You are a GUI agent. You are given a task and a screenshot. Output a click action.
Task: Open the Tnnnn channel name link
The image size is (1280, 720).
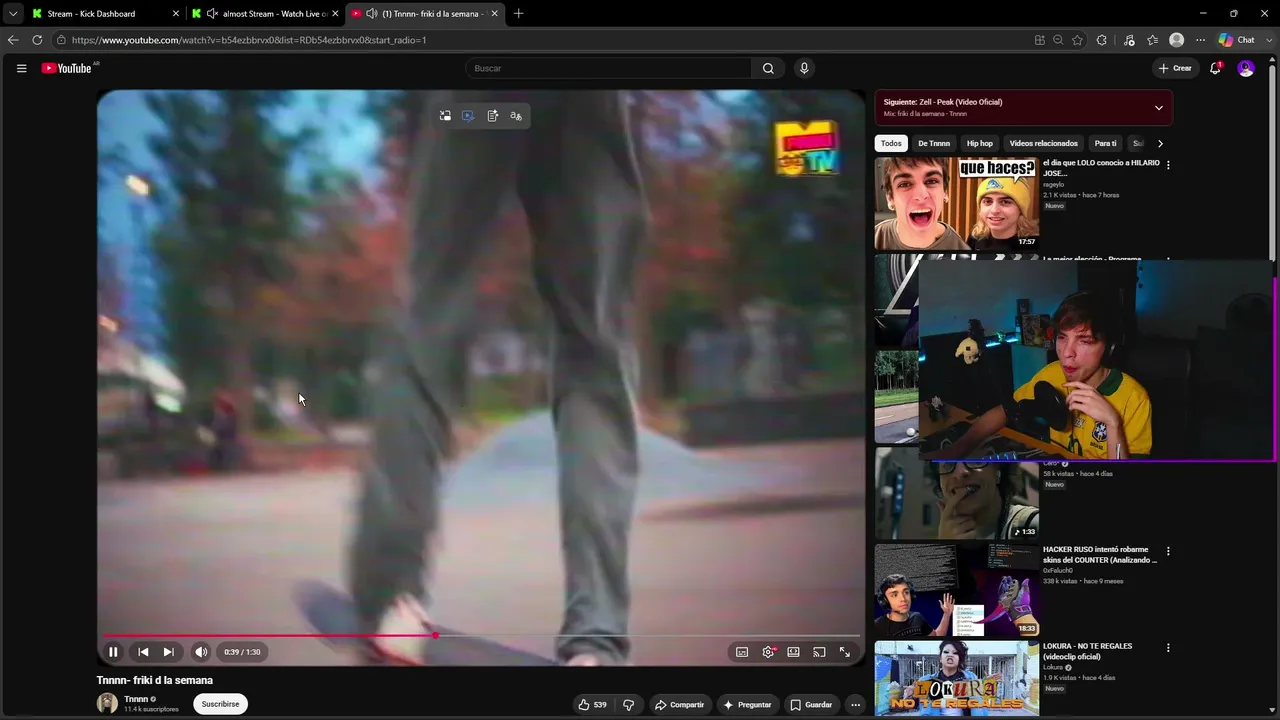coord(136,699)
